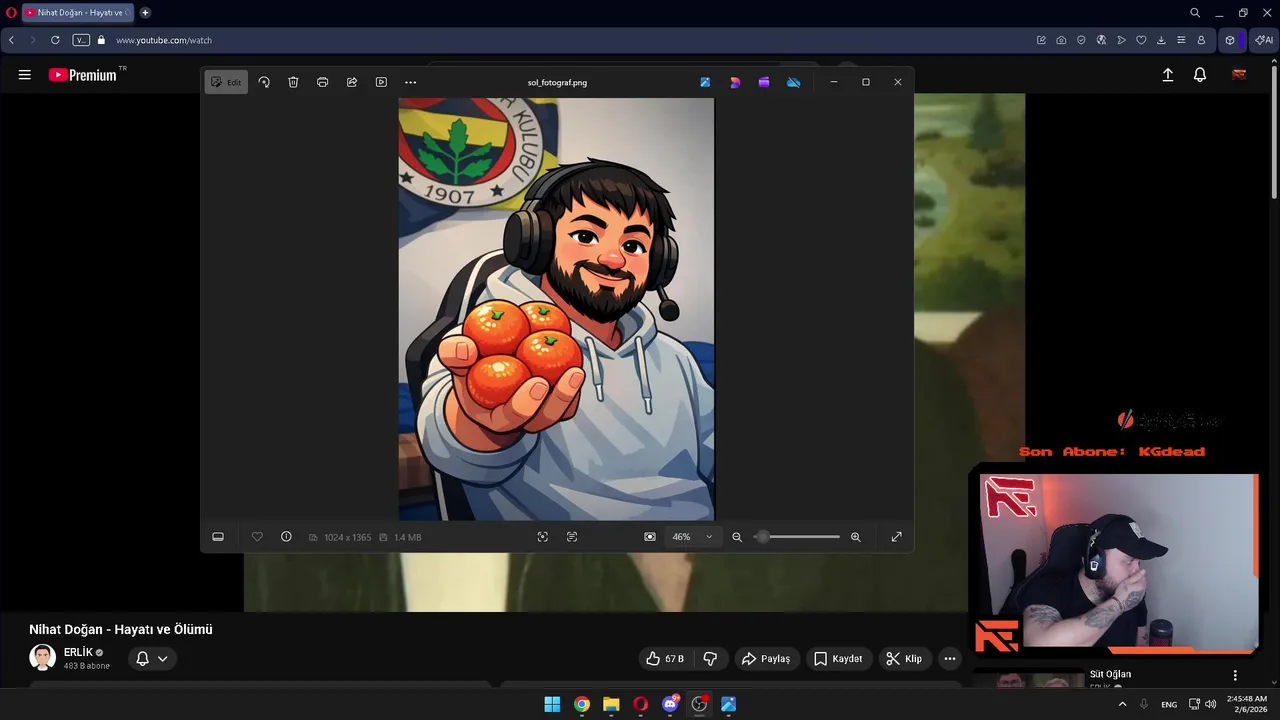This screenshot has height=720, width=1280.
Task: Click the Klip clip button
Action: click(904, 659)
